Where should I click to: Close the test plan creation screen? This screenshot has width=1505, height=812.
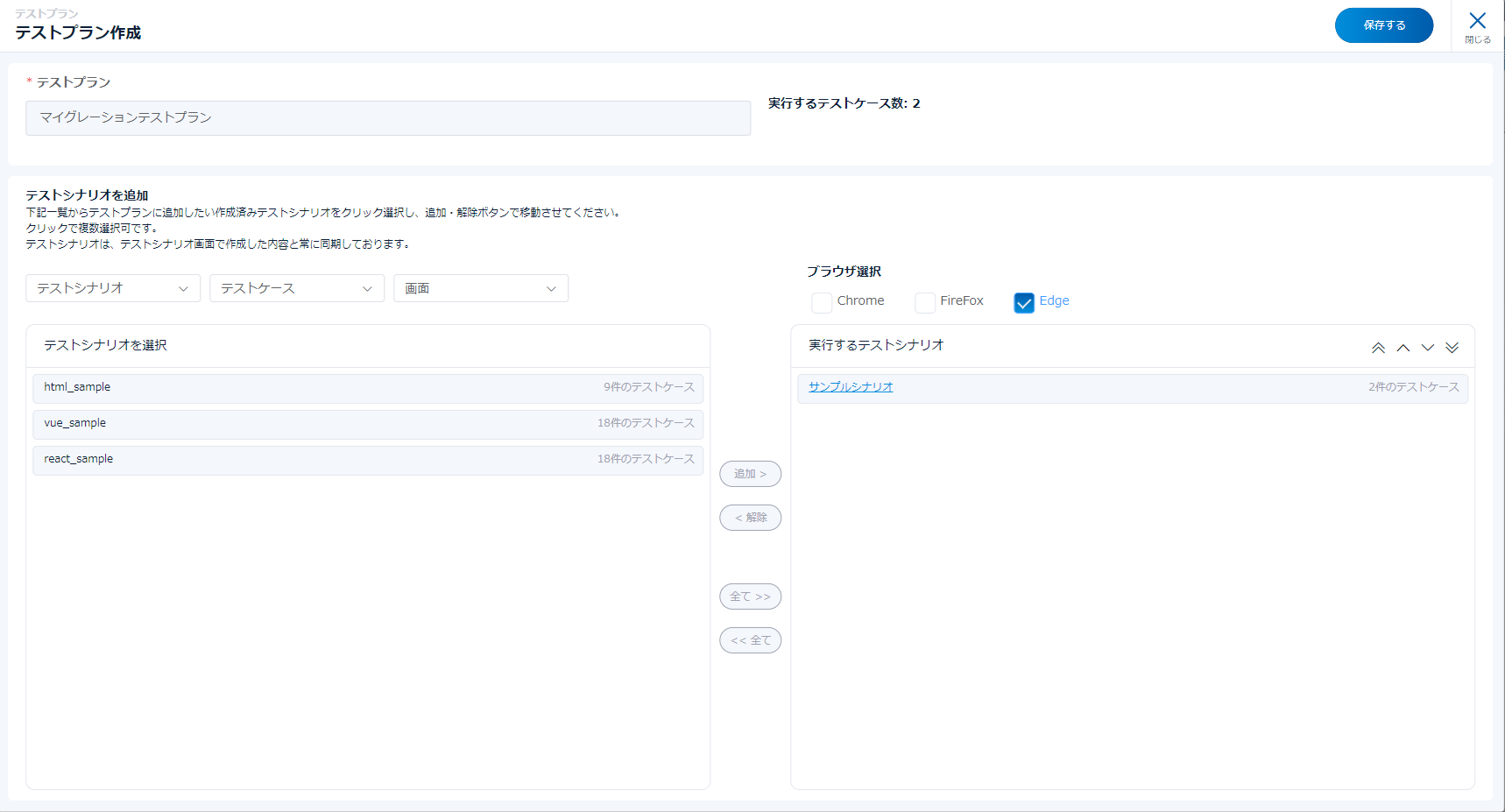(x=1477, y=26)
